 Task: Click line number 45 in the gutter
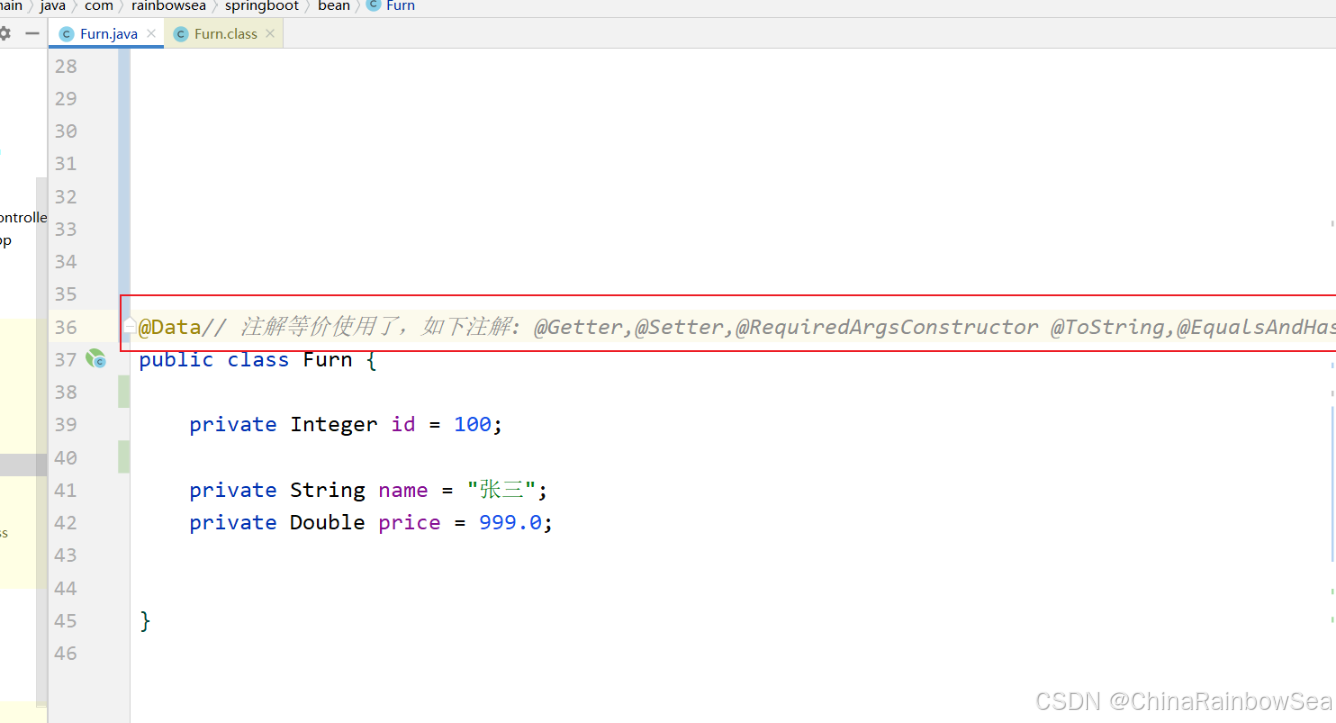[x=66, y=621]
